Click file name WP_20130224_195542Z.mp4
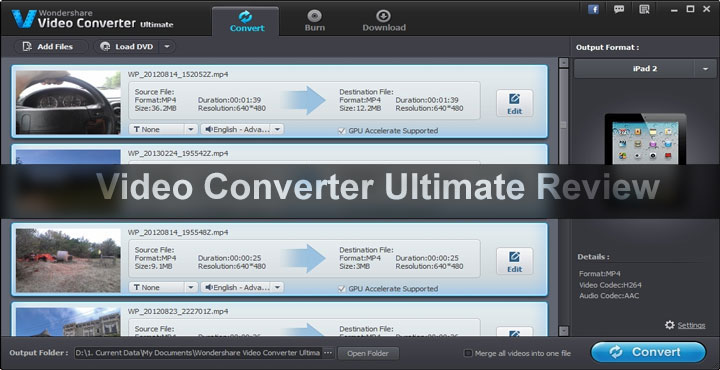The height and width of the screenshot is (370, 720). (x=178, y=153)
